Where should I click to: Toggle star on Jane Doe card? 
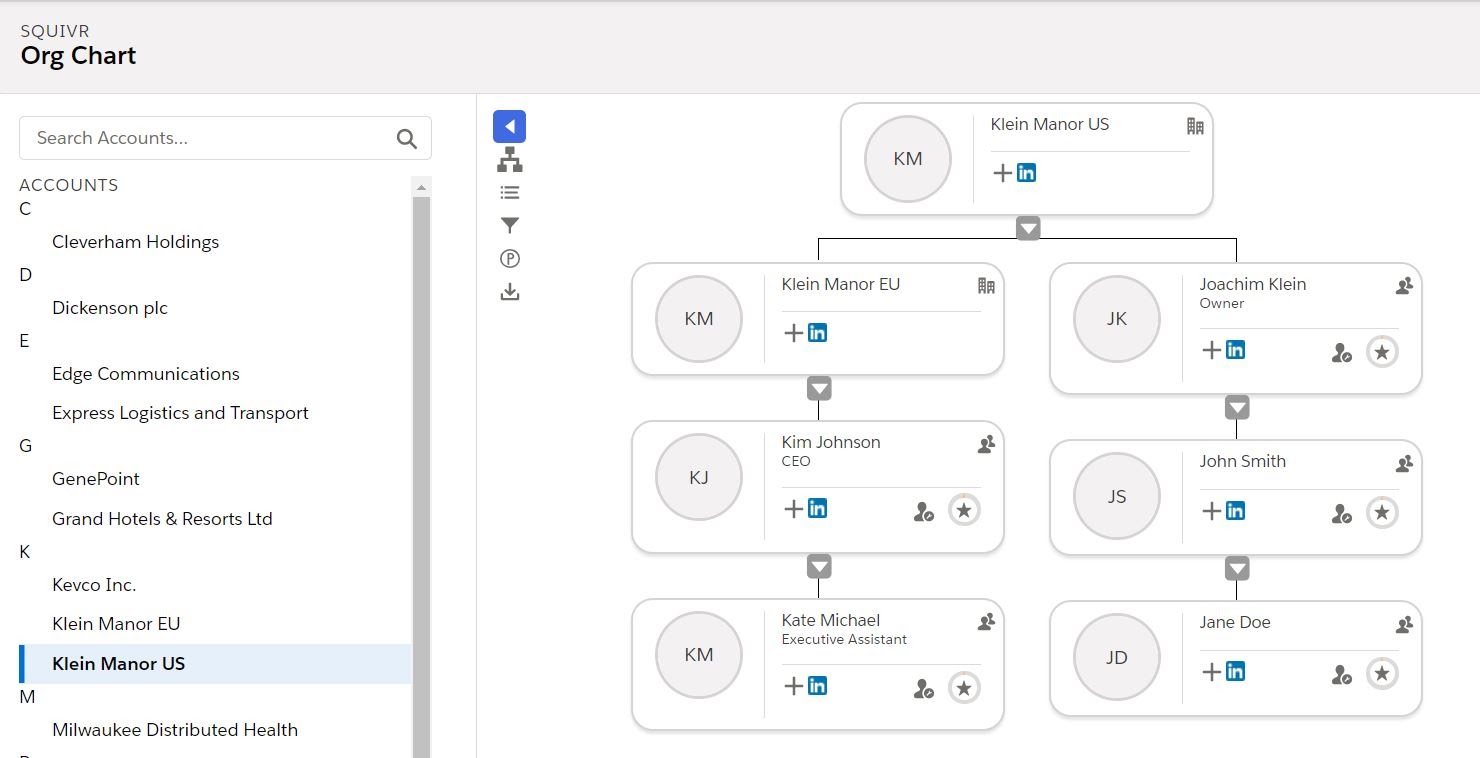(1382, 674)
